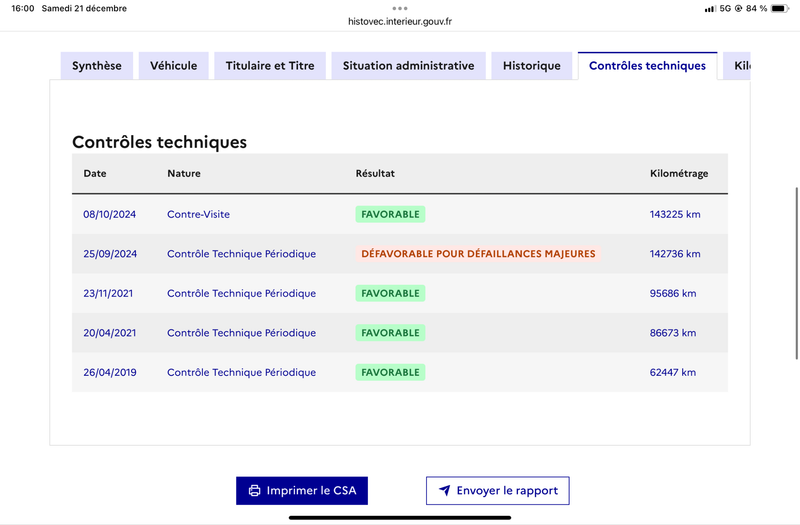Select date 08/10/2024
The width and height of the screenshot is (800, 525).
click(x=110, y=214)
